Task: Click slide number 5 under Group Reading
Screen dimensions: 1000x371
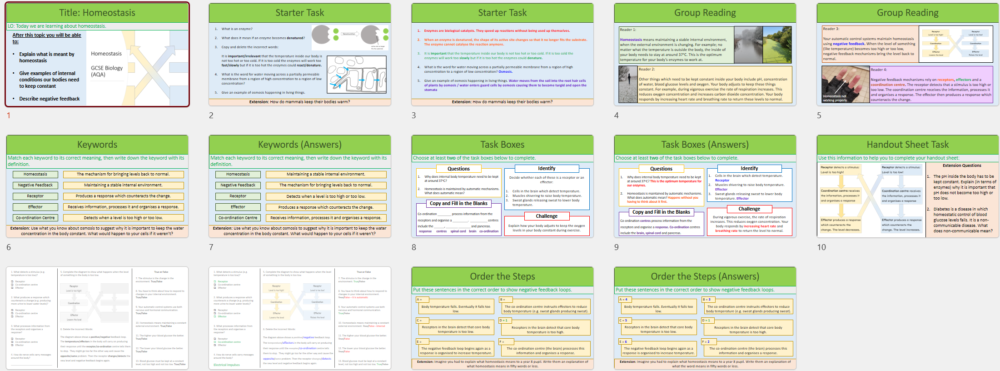Action: (x=820, y=115)
